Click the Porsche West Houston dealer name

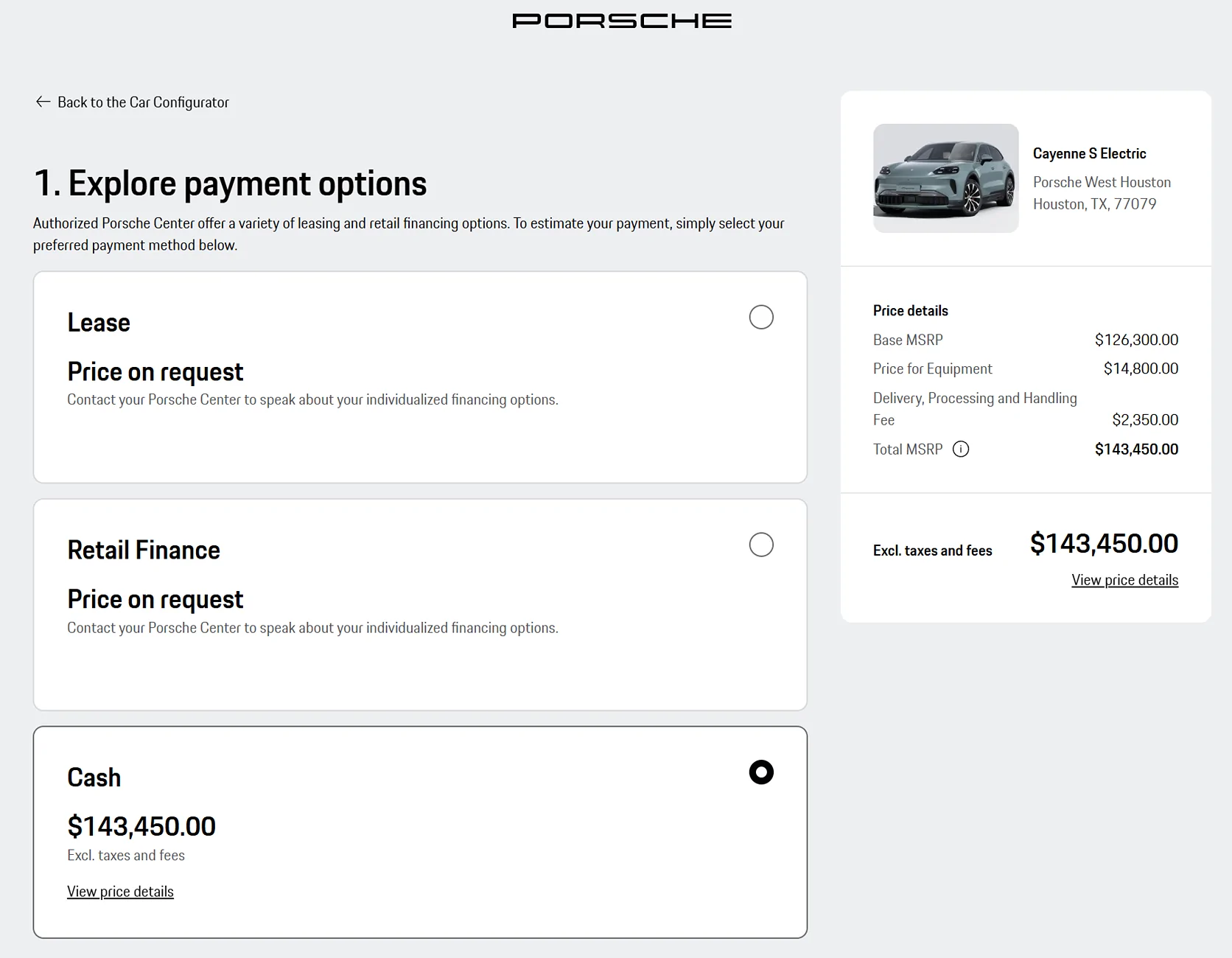[x=1102, y=182]
